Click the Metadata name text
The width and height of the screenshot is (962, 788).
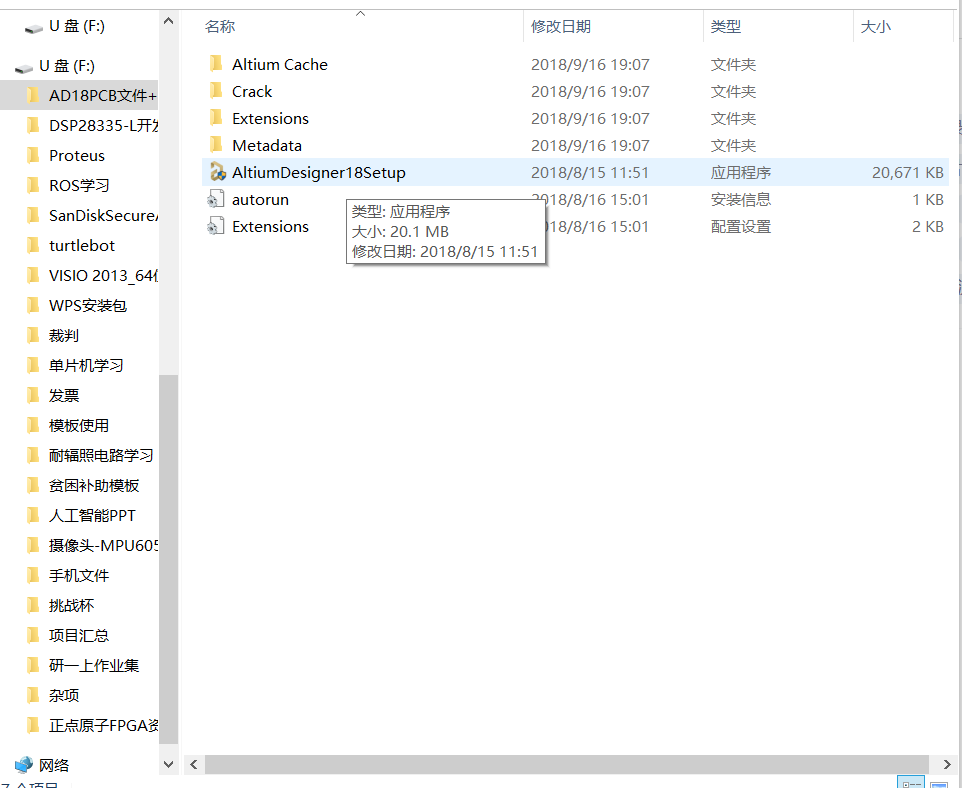[x=267, y=145]
